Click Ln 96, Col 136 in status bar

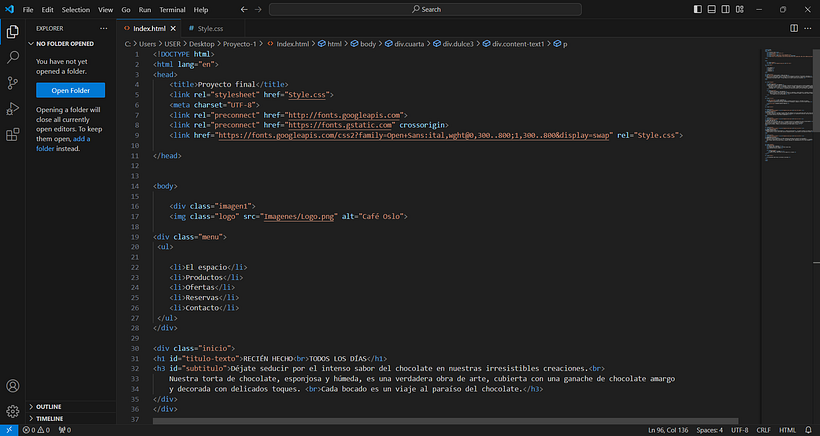click(x=668, y=430)
